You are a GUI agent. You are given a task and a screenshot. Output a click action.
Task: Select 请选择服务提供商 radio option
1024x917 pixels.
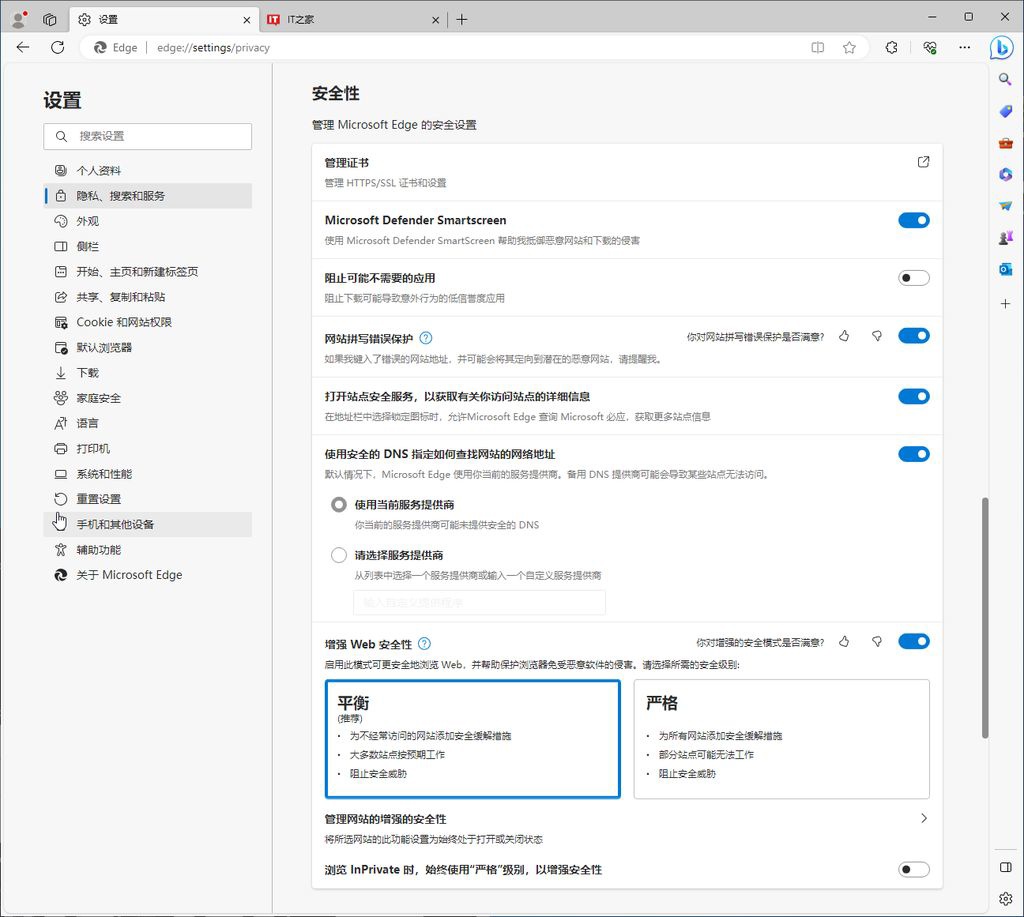click(x=338, y=555)
